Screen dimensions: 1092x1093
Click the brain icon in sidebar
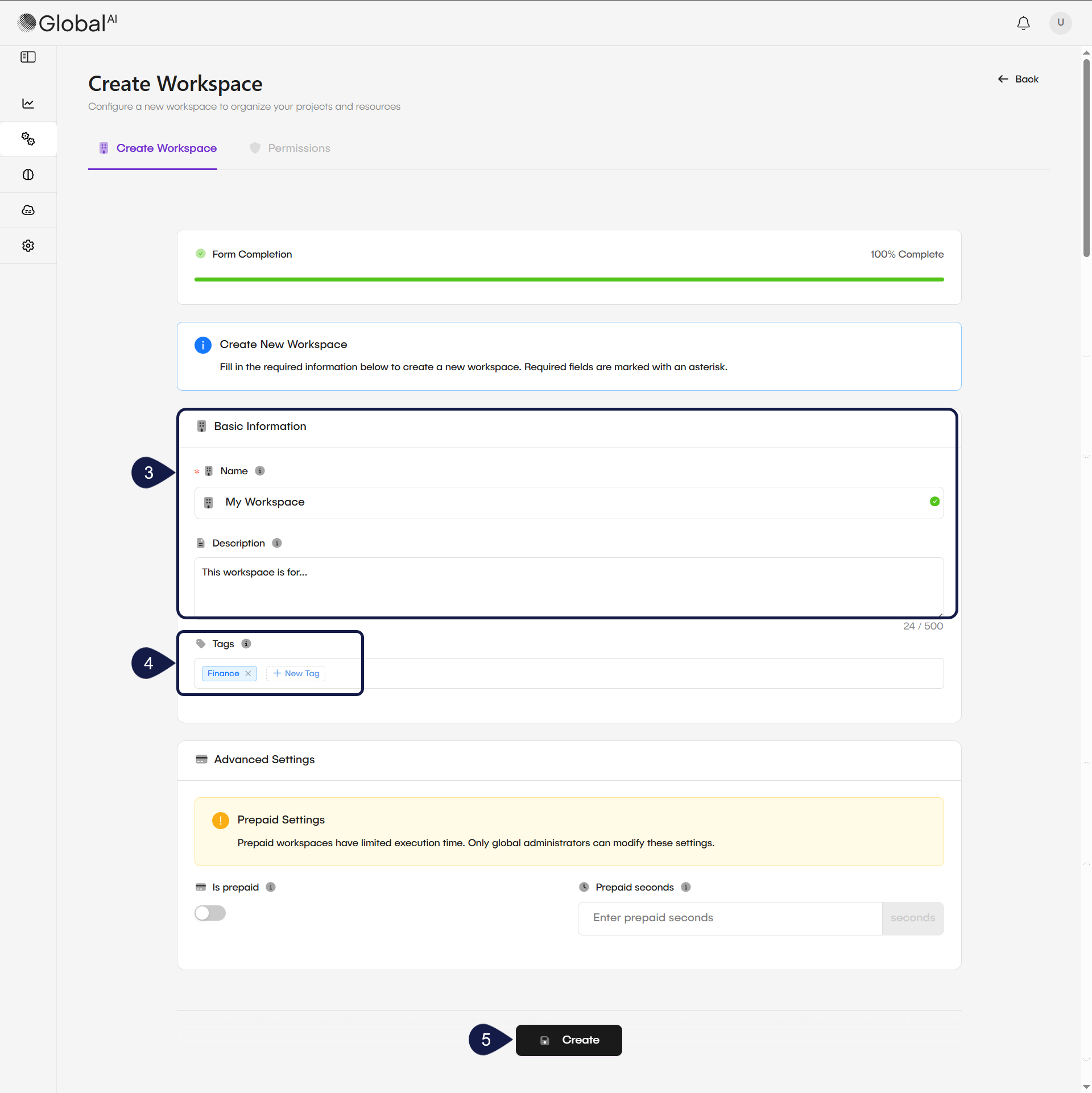(28, 175)
